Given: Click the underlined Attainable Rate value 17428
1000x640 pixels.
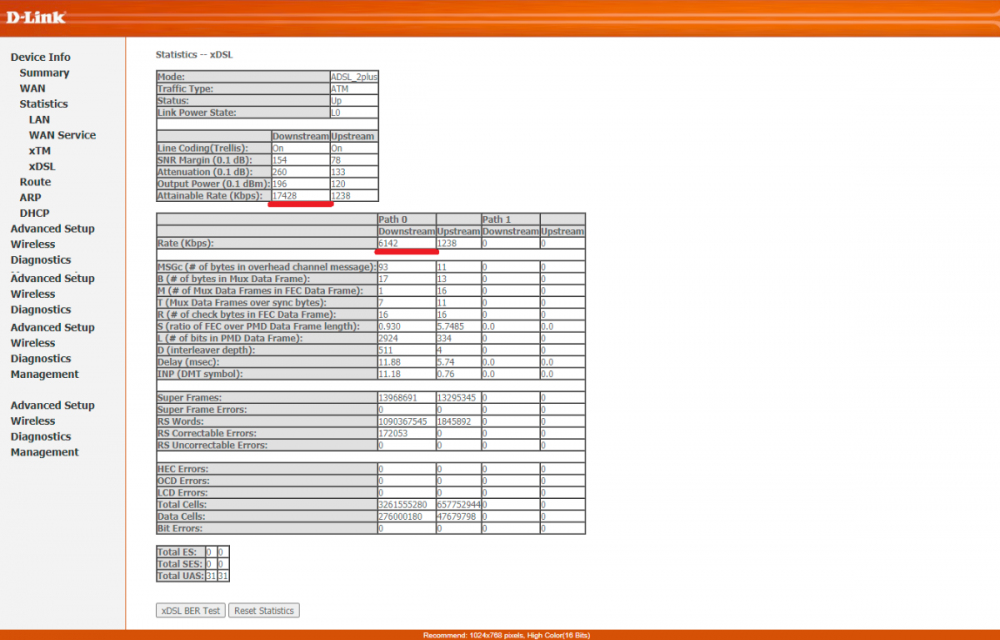Looking at the screenshot, I should click(287, 196).
